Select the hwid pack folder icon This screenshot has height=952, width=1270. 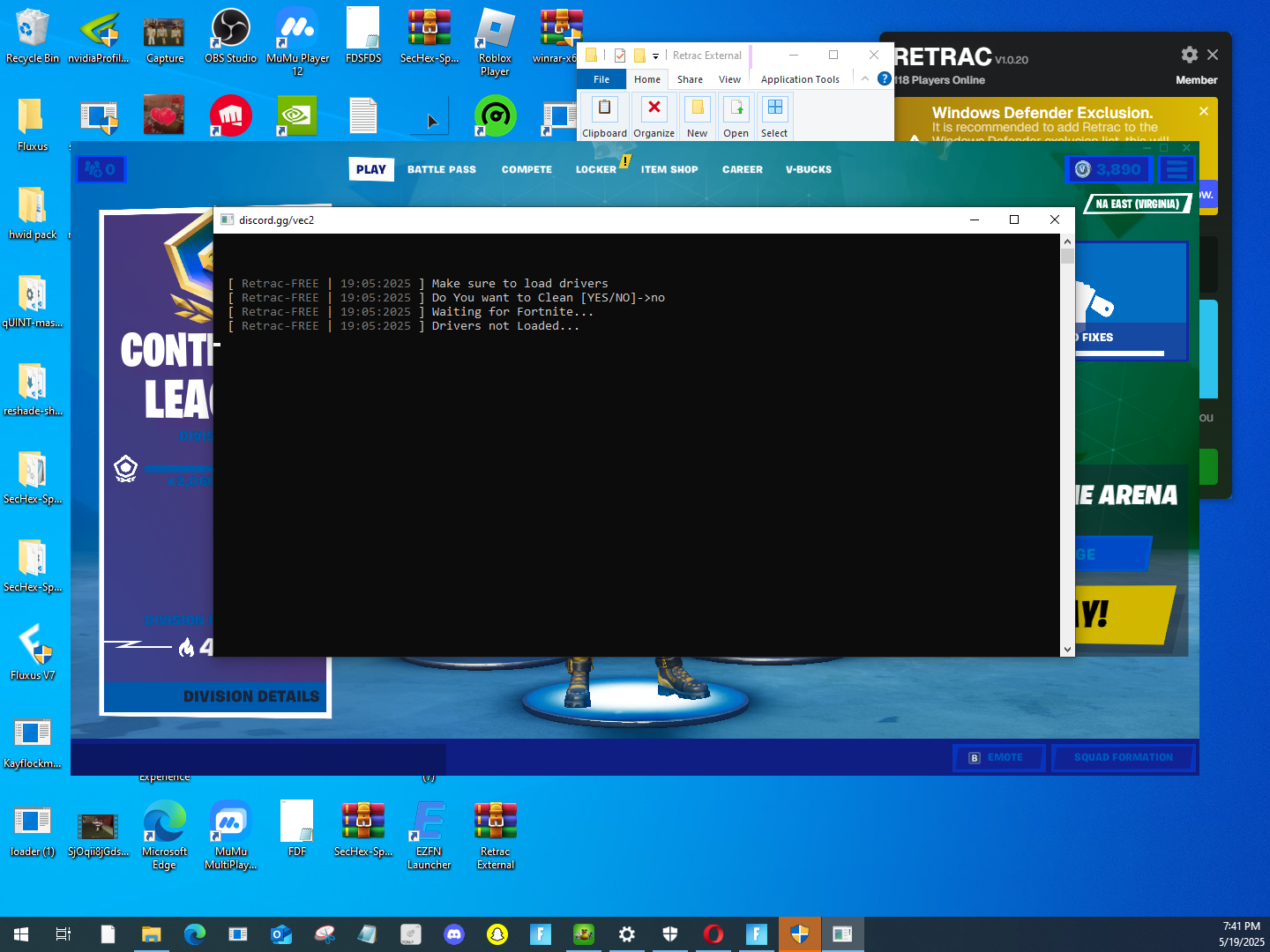(33, 212)
